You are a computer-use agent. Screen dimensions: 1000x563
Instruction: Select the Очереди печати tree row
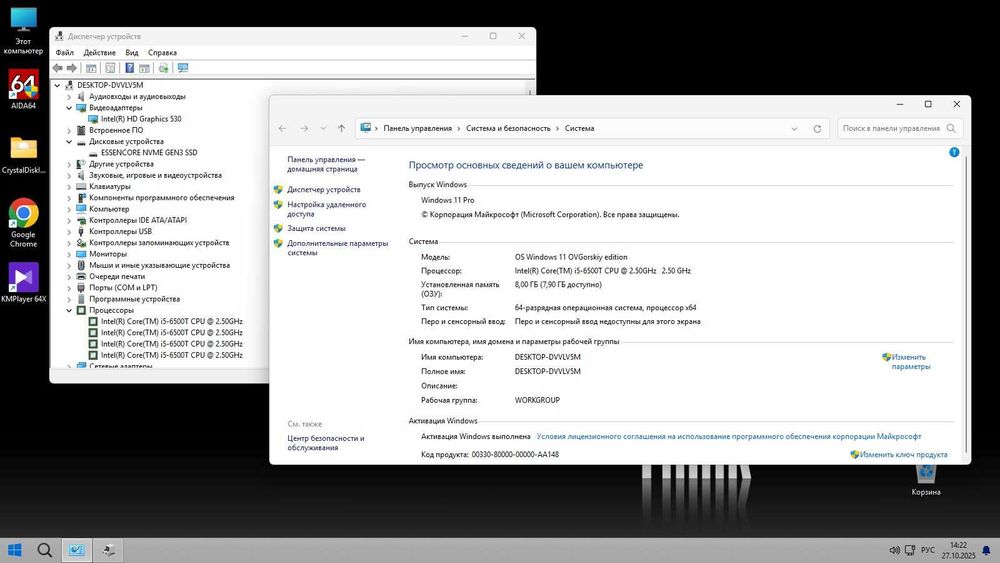point(117,276)
